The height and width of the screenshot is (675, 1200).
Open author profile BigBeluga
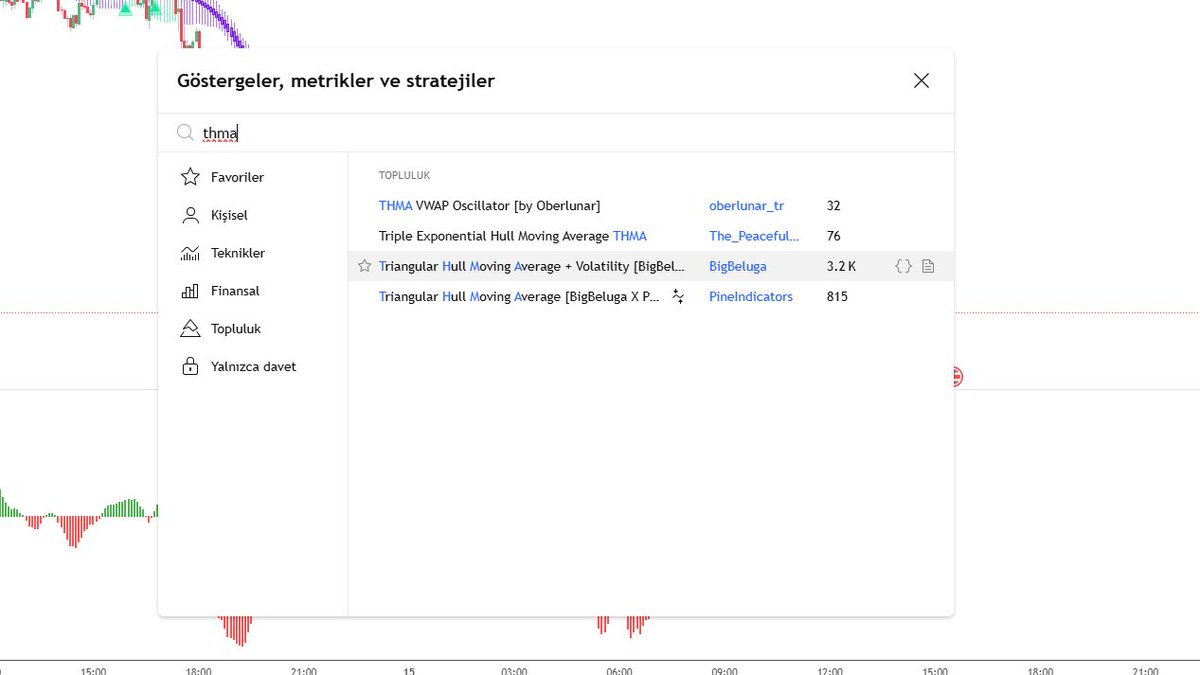click(738, 266)
